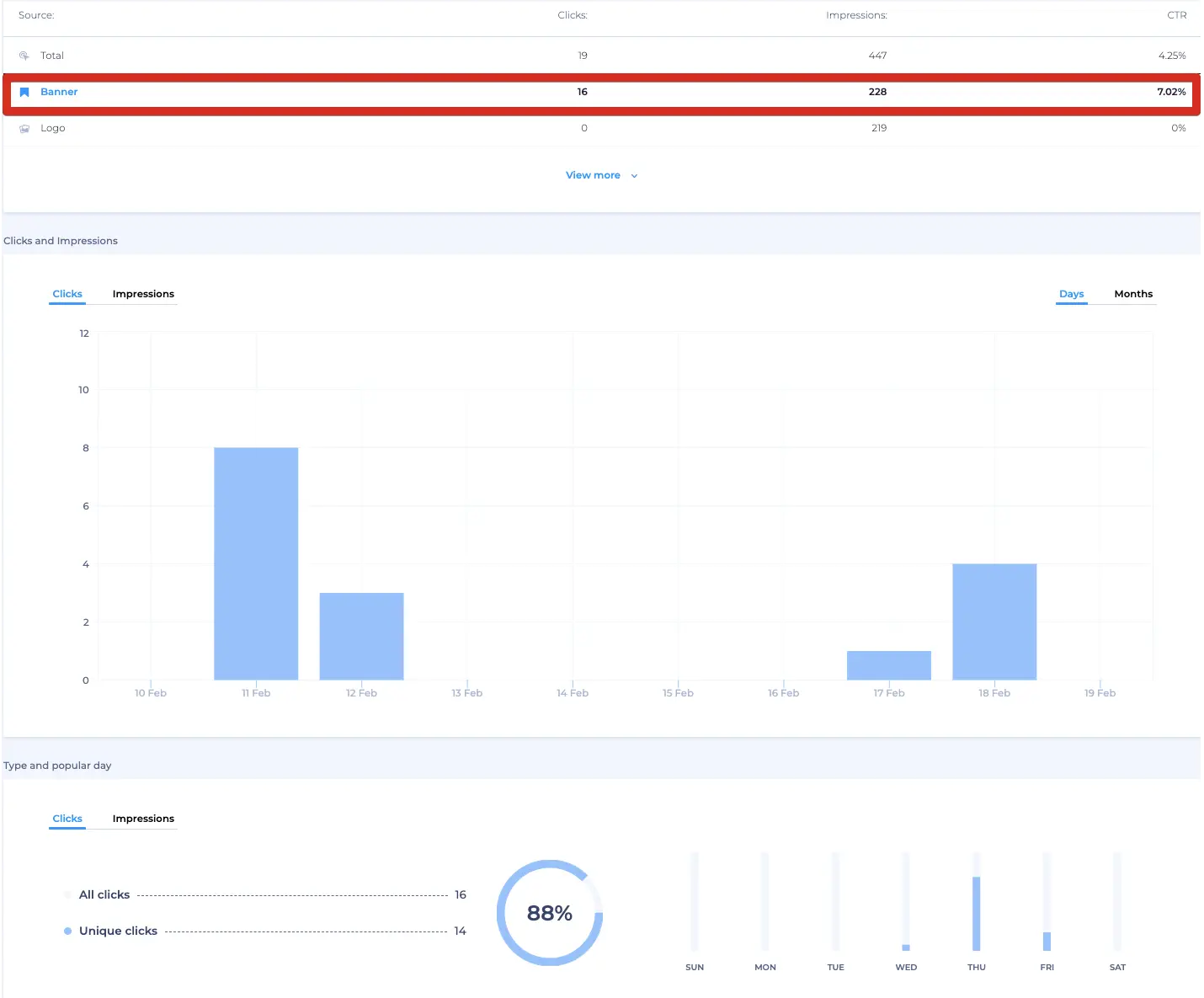Click the Banner bookmark icon

pos(24,92)
